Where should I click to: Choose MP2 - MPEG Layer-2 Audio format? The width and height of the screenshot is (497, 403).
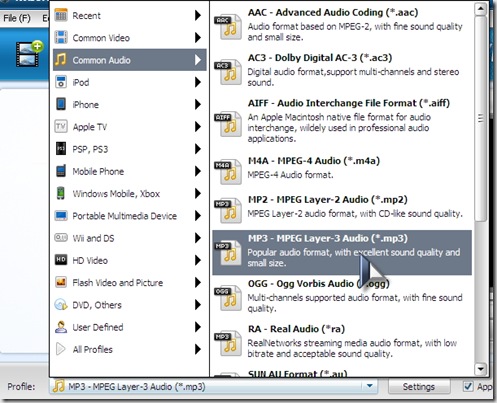(342, 210)
